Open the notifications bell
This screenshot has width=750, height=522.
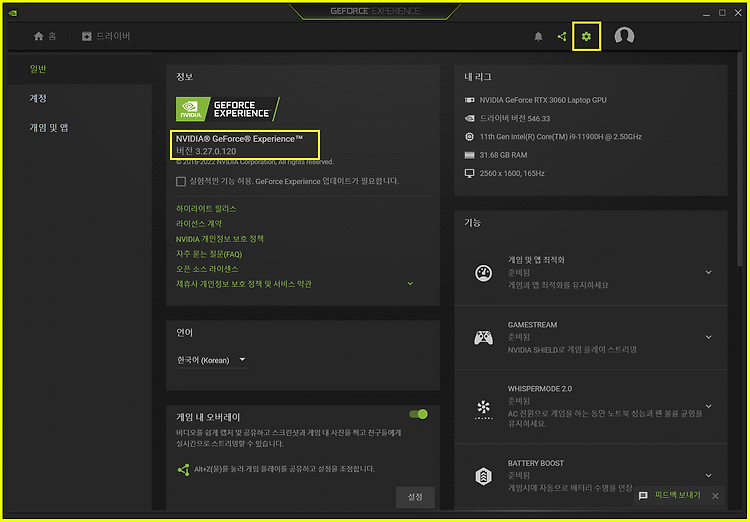point(538,36)
